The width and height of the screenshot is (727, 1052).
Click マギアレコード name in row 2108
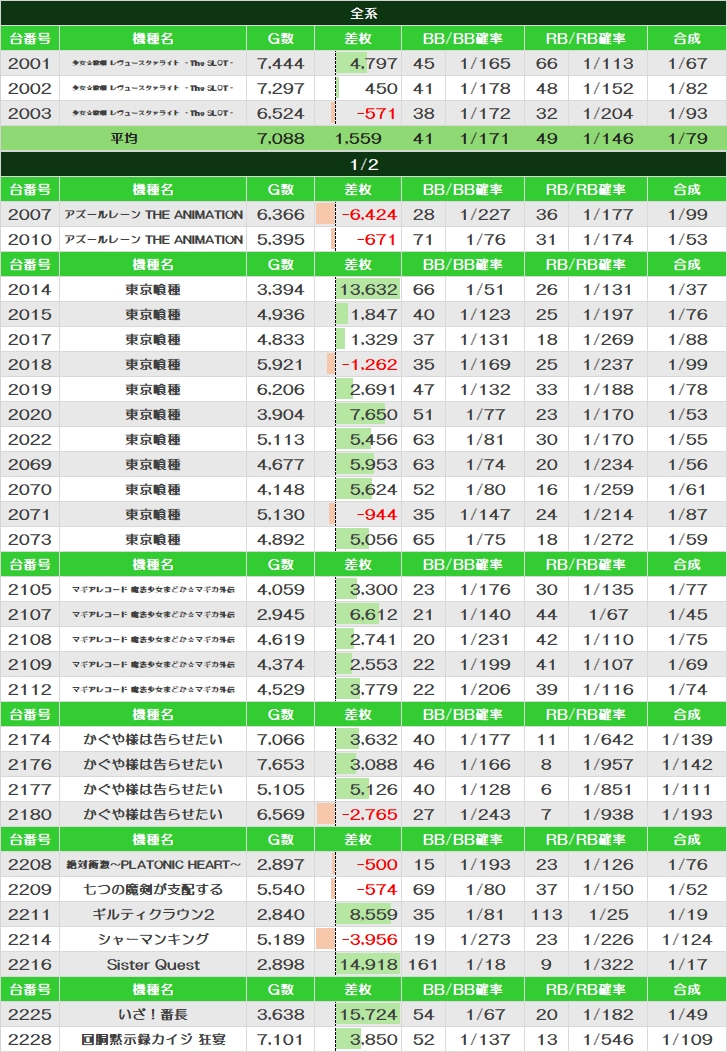click(x=153, y=639)
